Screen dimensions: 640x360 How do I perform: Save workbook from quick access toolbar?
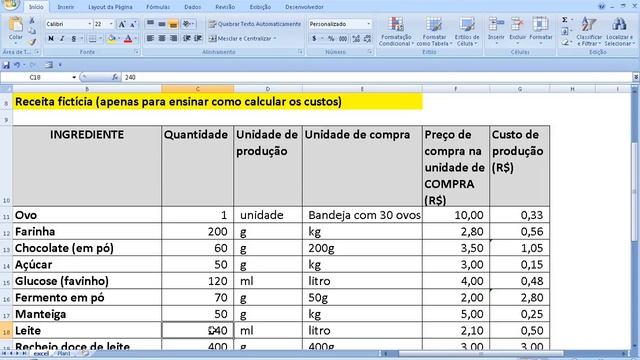[x=6, y=65]
